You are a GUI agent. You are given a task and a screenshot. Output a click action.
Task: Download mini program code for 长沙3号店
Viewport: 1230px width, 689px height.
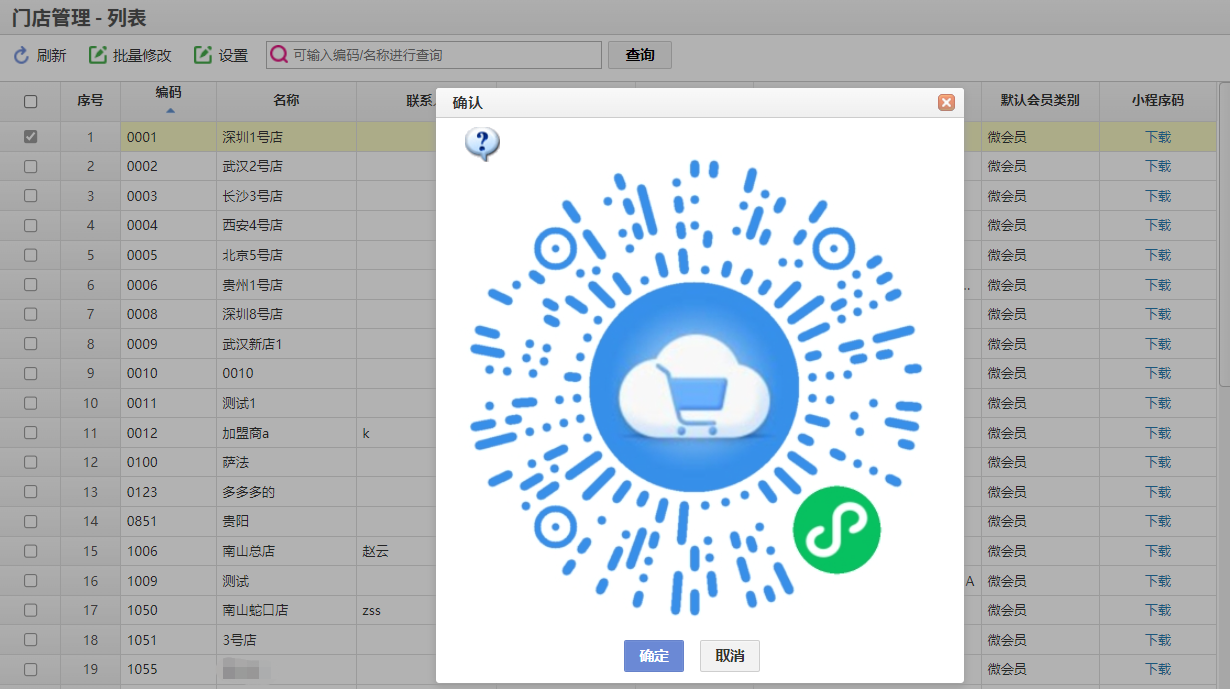click(x=1158, y=196)
